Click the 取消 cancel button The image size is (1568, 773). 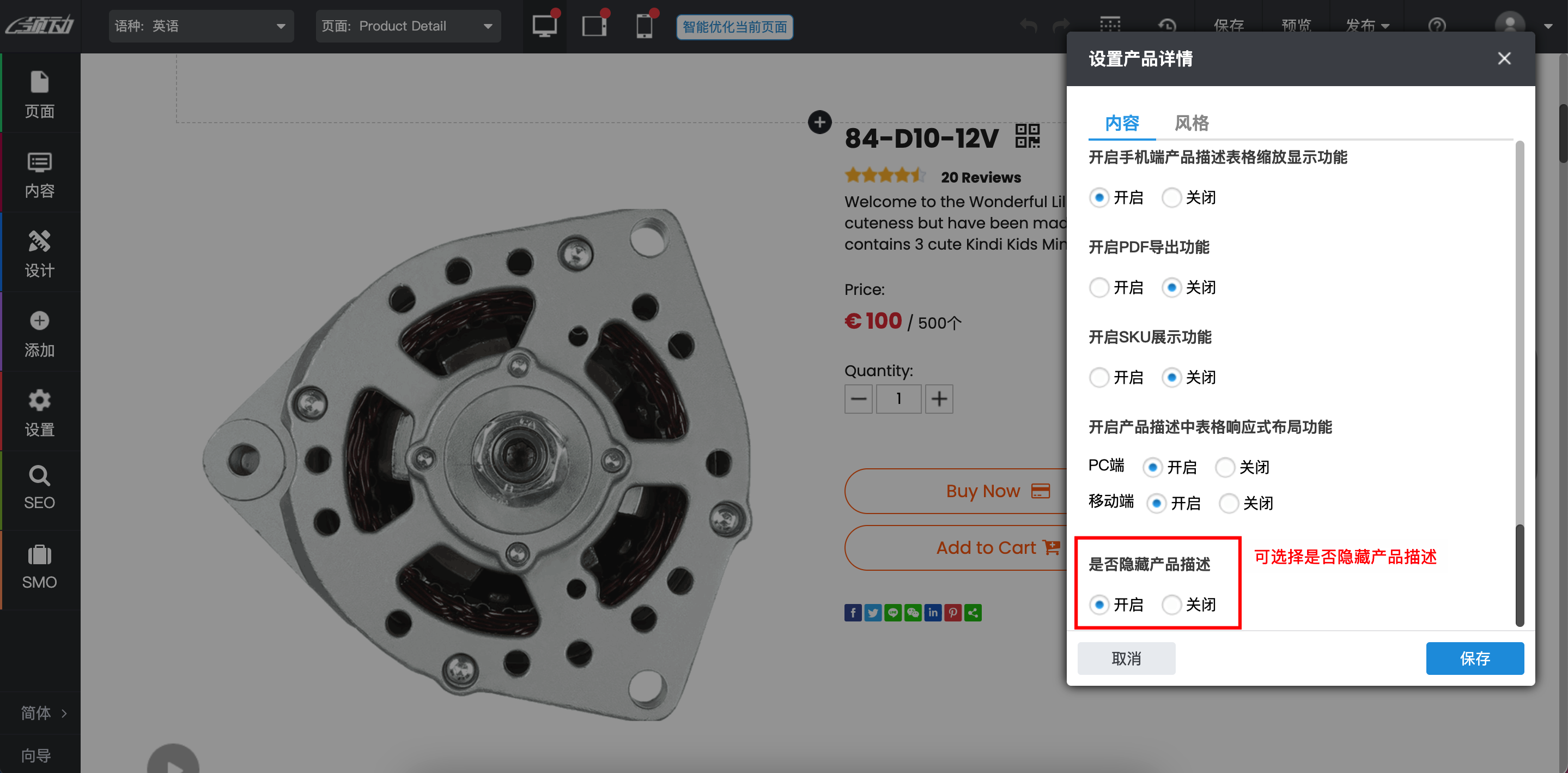tap(1126, 658)
